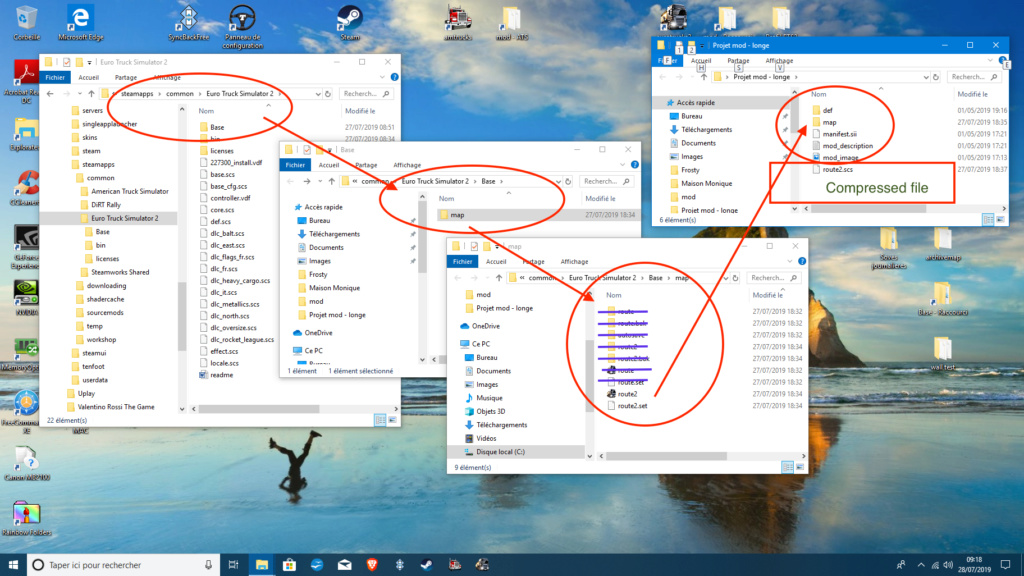
Task: Open Partage tab in Base window
Action: point(366,165)
